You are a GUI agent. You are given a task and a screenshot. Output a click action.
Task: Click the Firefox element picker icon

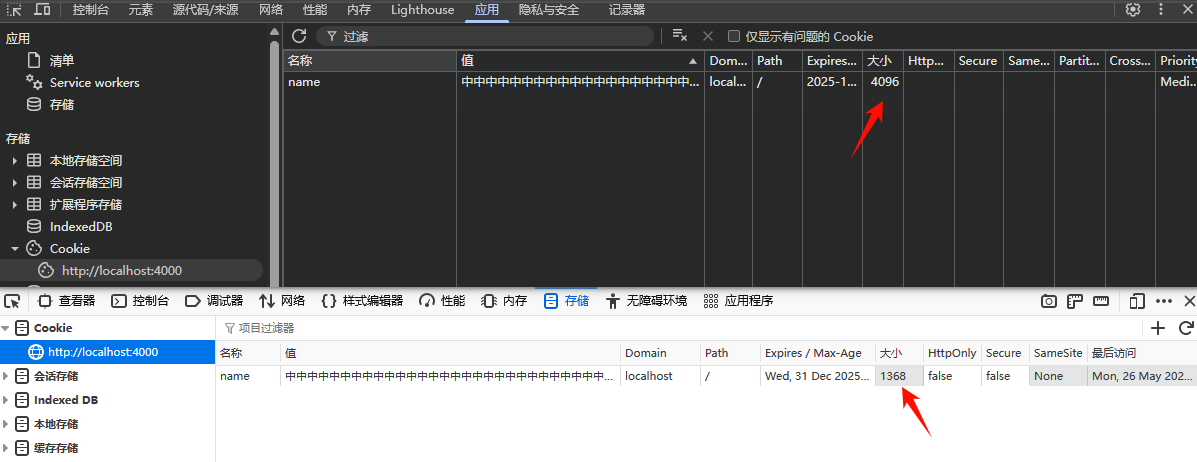click(13, 301)
